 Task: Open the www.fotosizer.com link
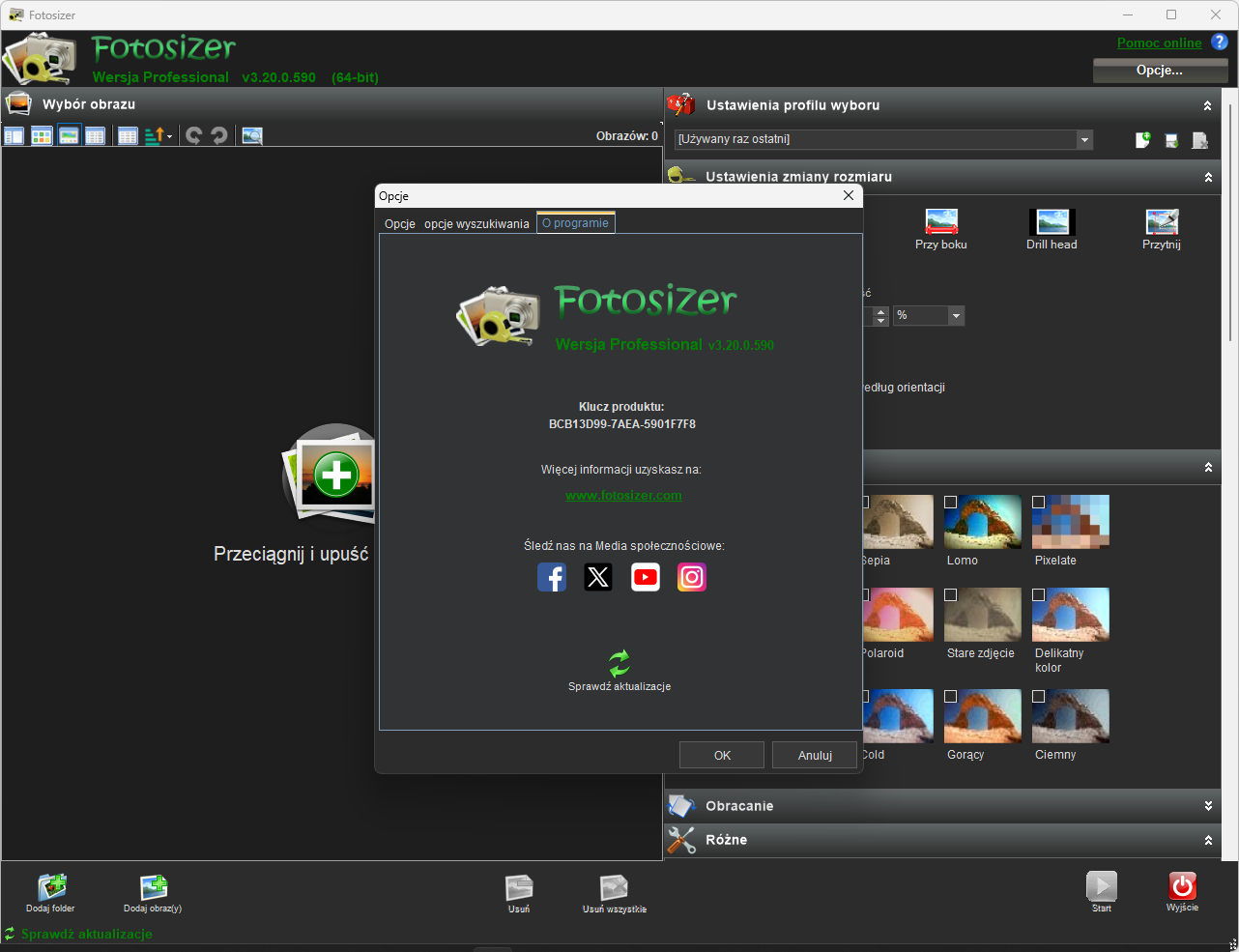623,496
